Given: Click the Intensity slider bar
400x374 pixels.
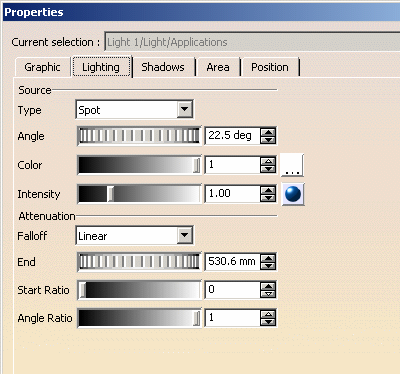Looking at the screenshot, I should click(x=139, y=194).
